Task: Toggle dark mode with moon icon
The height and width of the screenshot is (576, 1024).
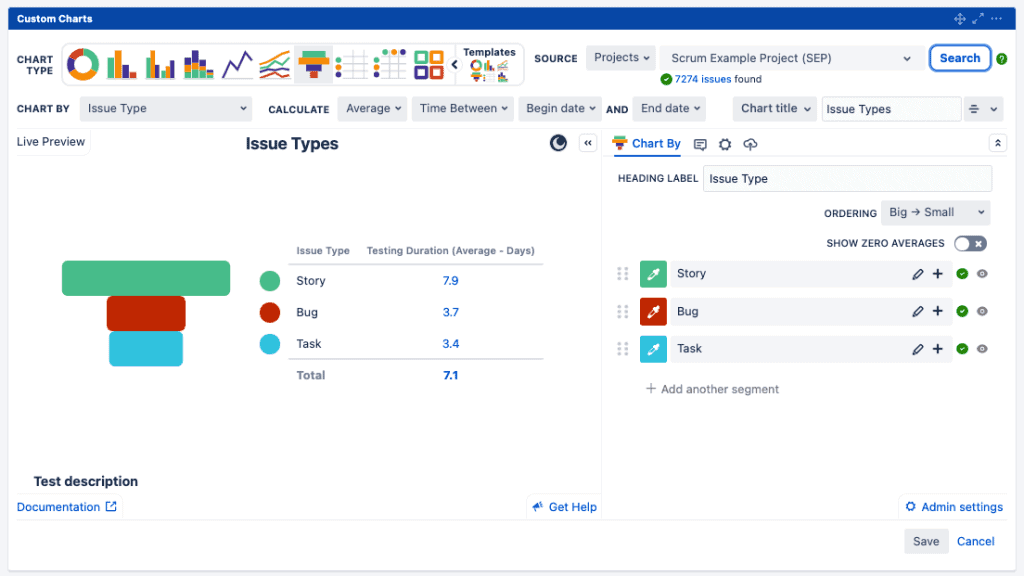Action: tap(558, 143)
